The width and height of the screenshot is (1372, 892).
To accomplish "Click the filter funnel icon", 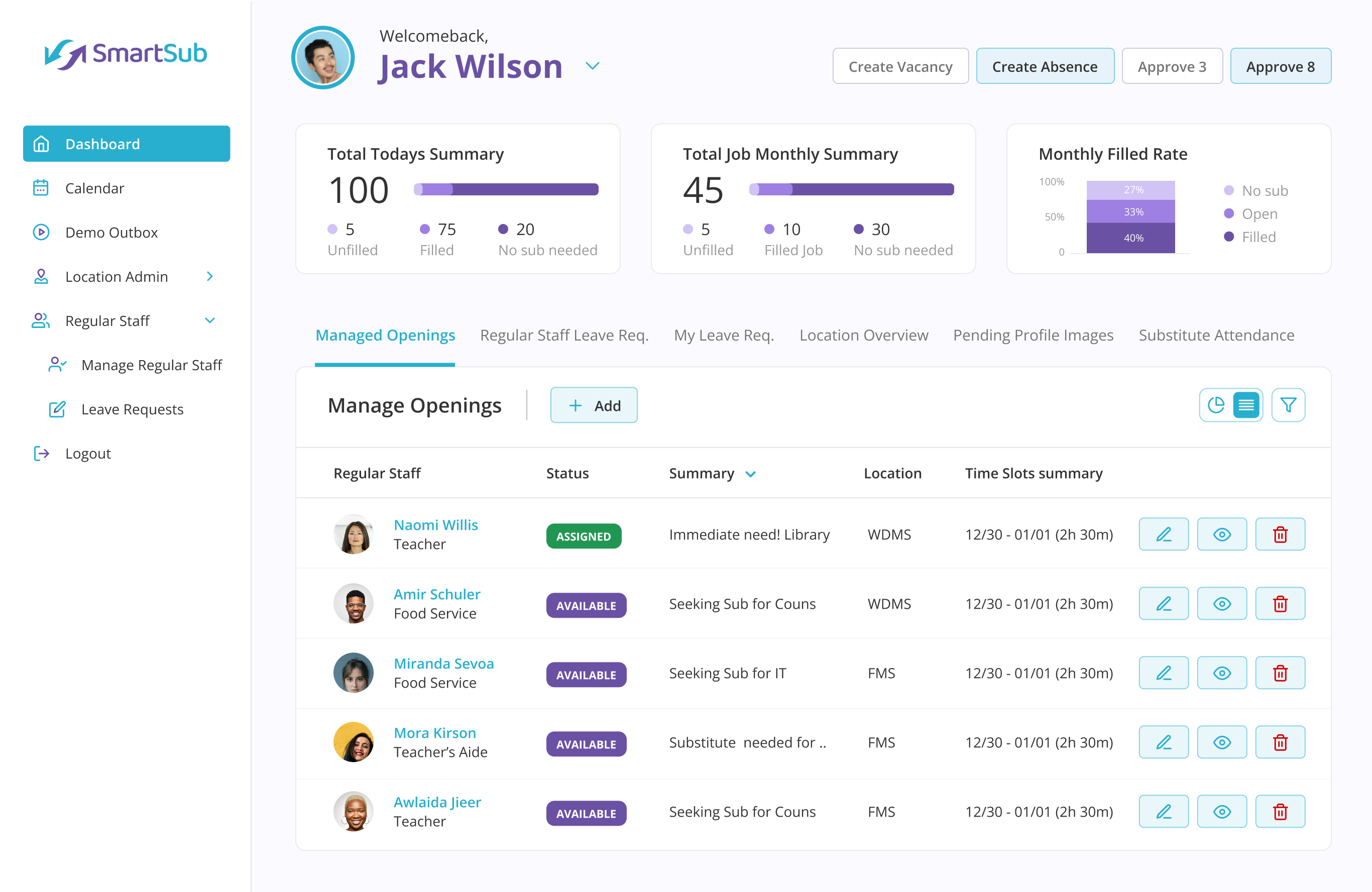I will pos(1288,405).
